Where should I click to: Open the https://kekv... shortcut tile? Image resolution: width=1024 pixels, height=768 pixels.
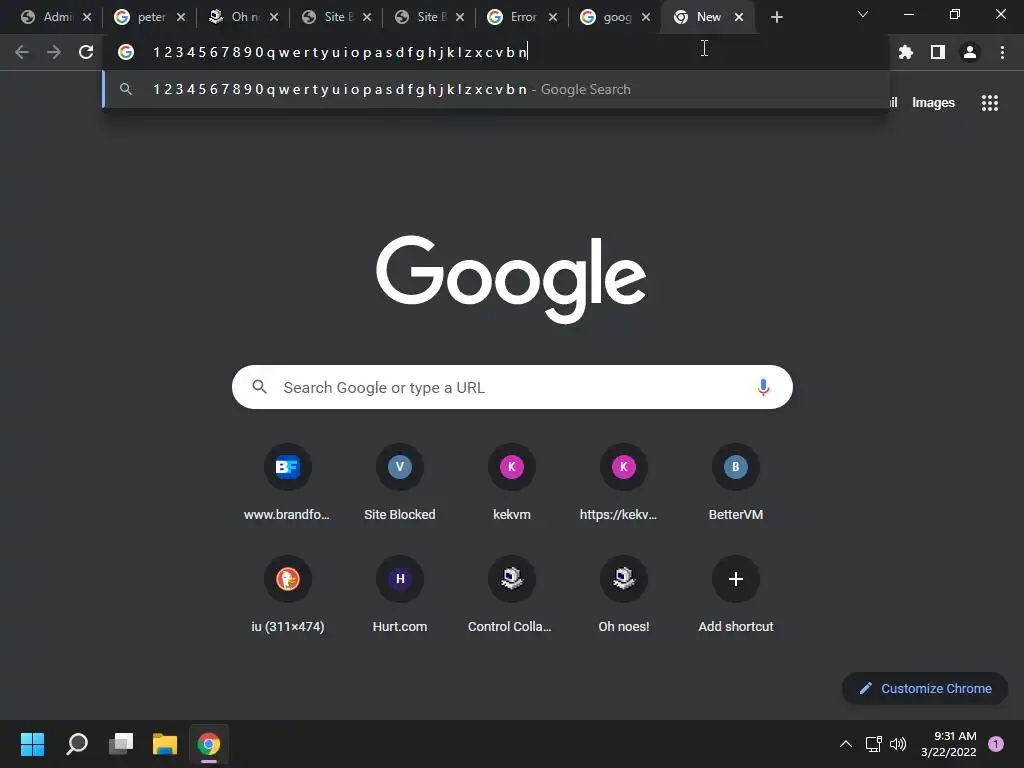click(624, 485)
